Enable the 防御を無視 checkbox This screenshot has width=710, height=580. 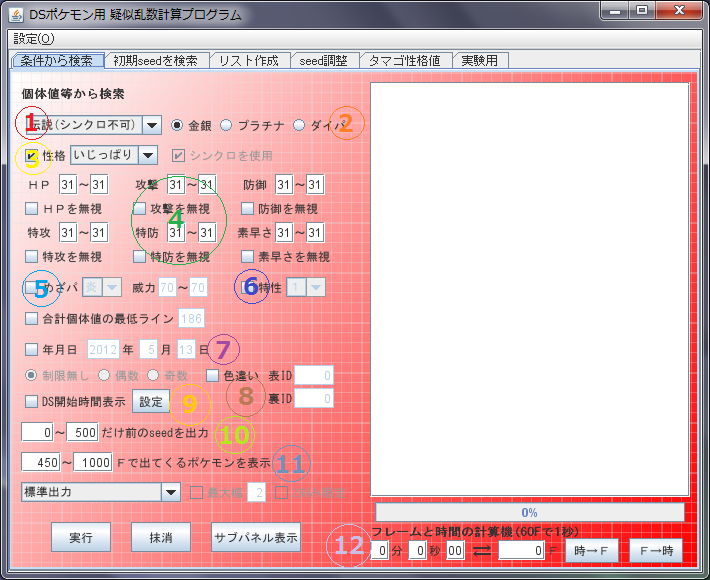tap(247, 209)
